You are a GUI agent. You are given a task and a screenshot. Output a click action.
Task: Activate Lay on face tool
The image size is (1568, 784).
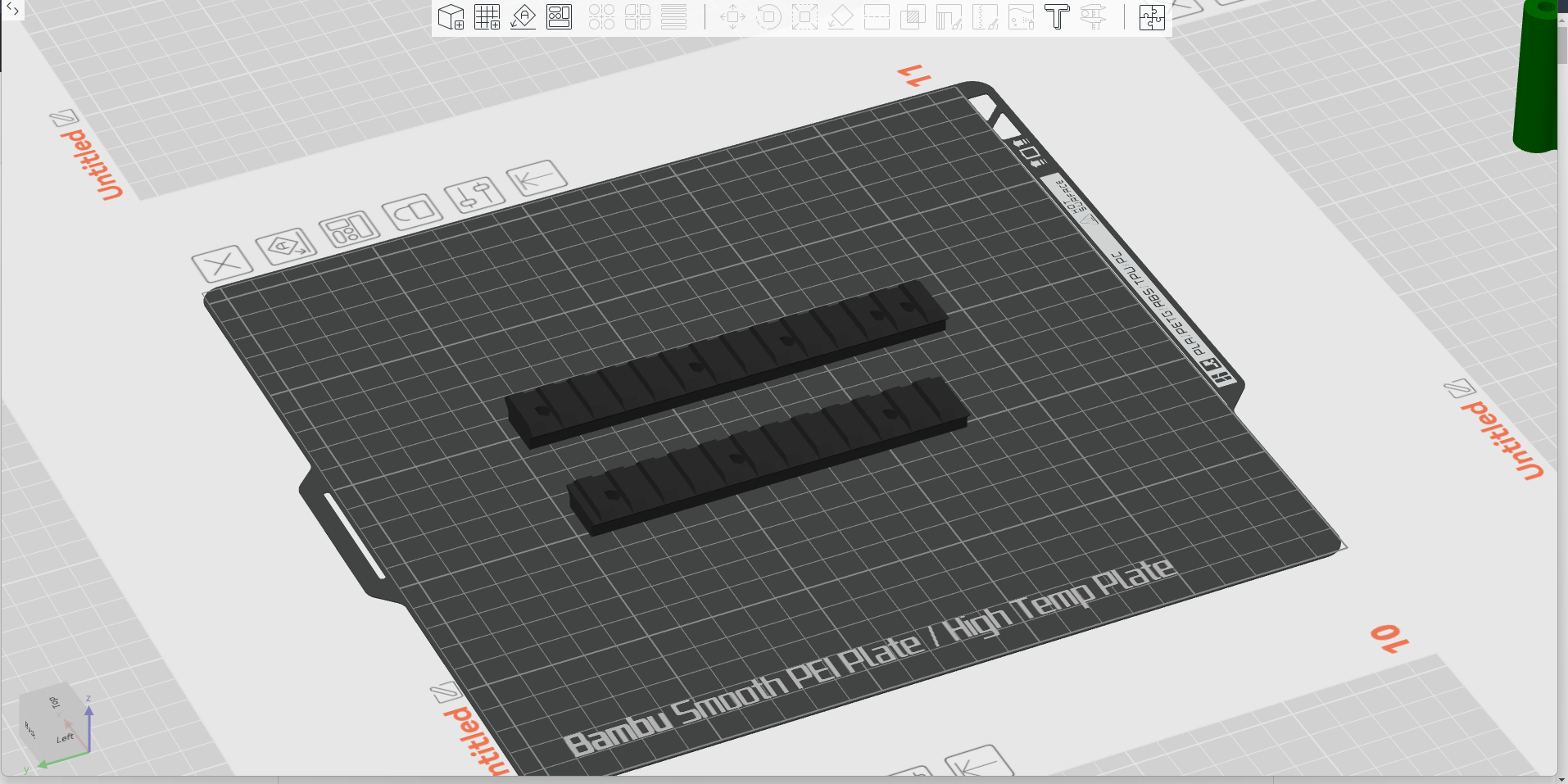point(841,17)
